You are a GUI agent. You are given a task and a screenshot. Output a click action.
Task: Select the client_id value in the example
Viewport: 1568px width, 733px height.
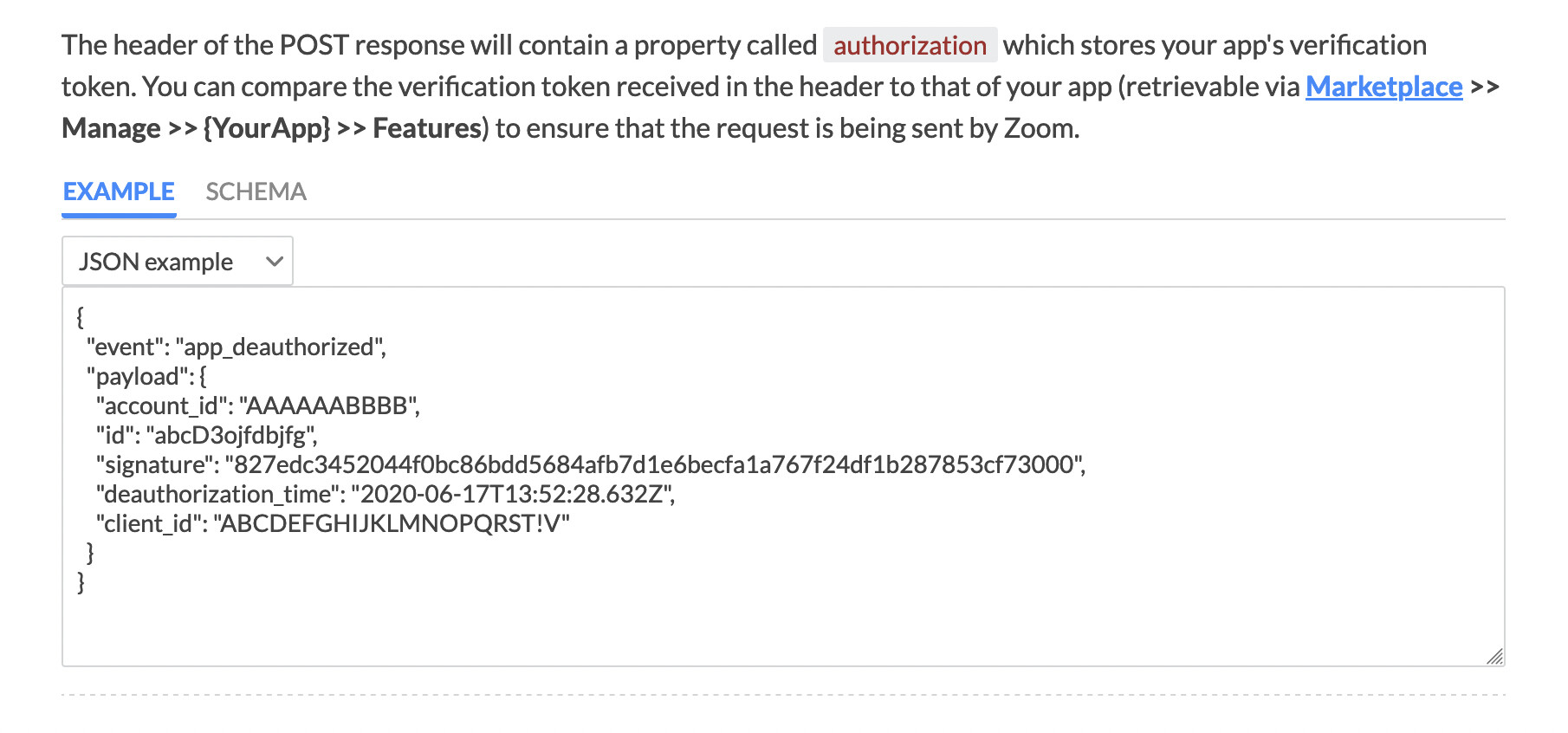[392, 523]
